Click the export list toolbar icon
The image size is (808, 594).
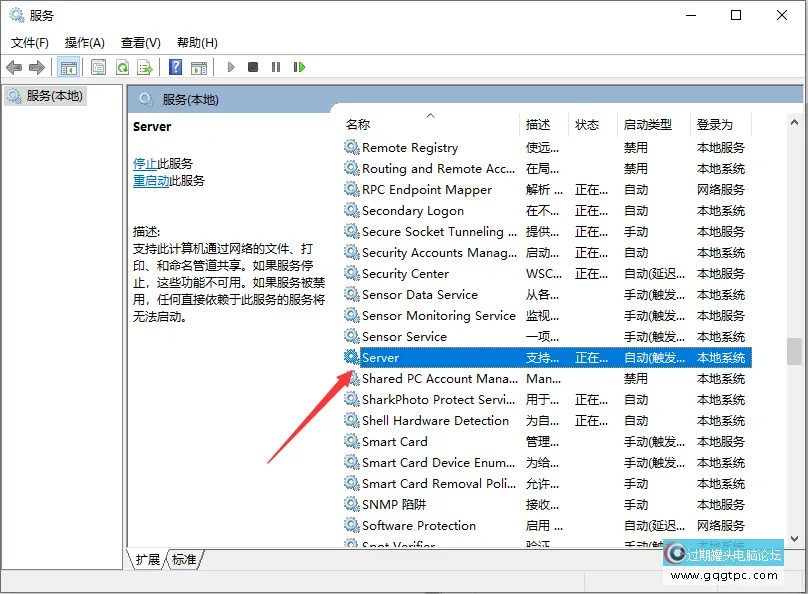145,67
